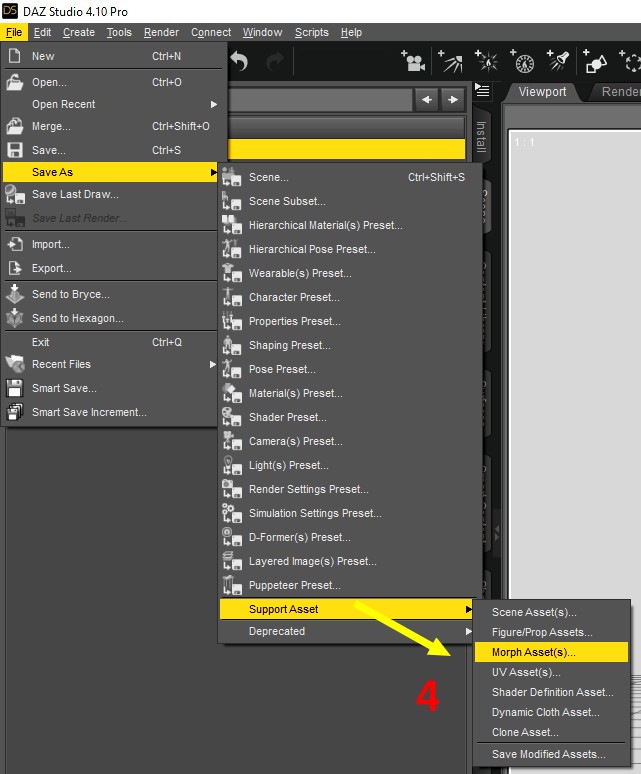This screenshot has height=774, width=641.
Task: Select Pose Preset entry
Action: pyautogui.click(x=350, y=369)
